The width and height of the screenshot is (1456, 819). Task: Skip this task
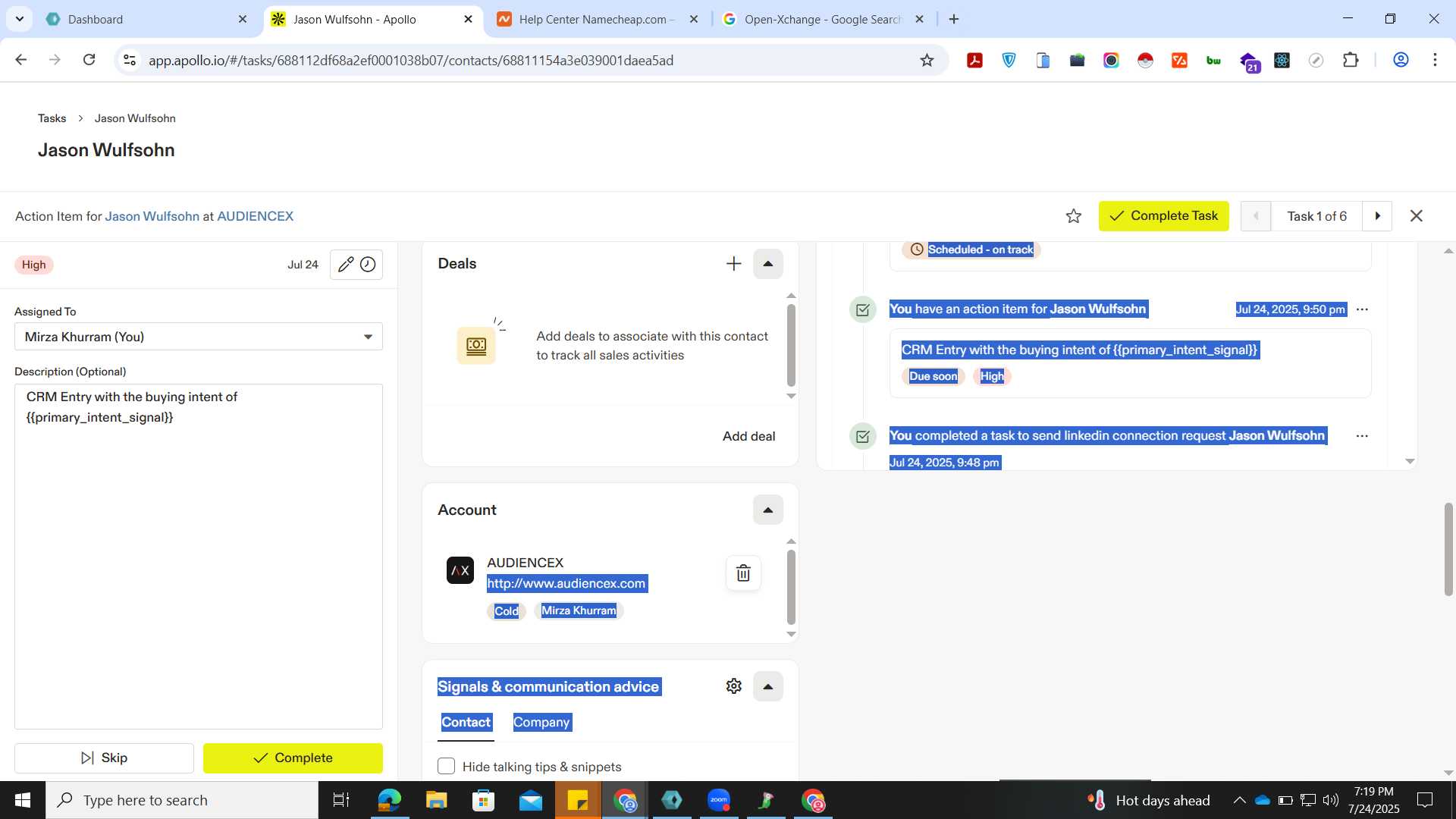click(x=104, y=758)
